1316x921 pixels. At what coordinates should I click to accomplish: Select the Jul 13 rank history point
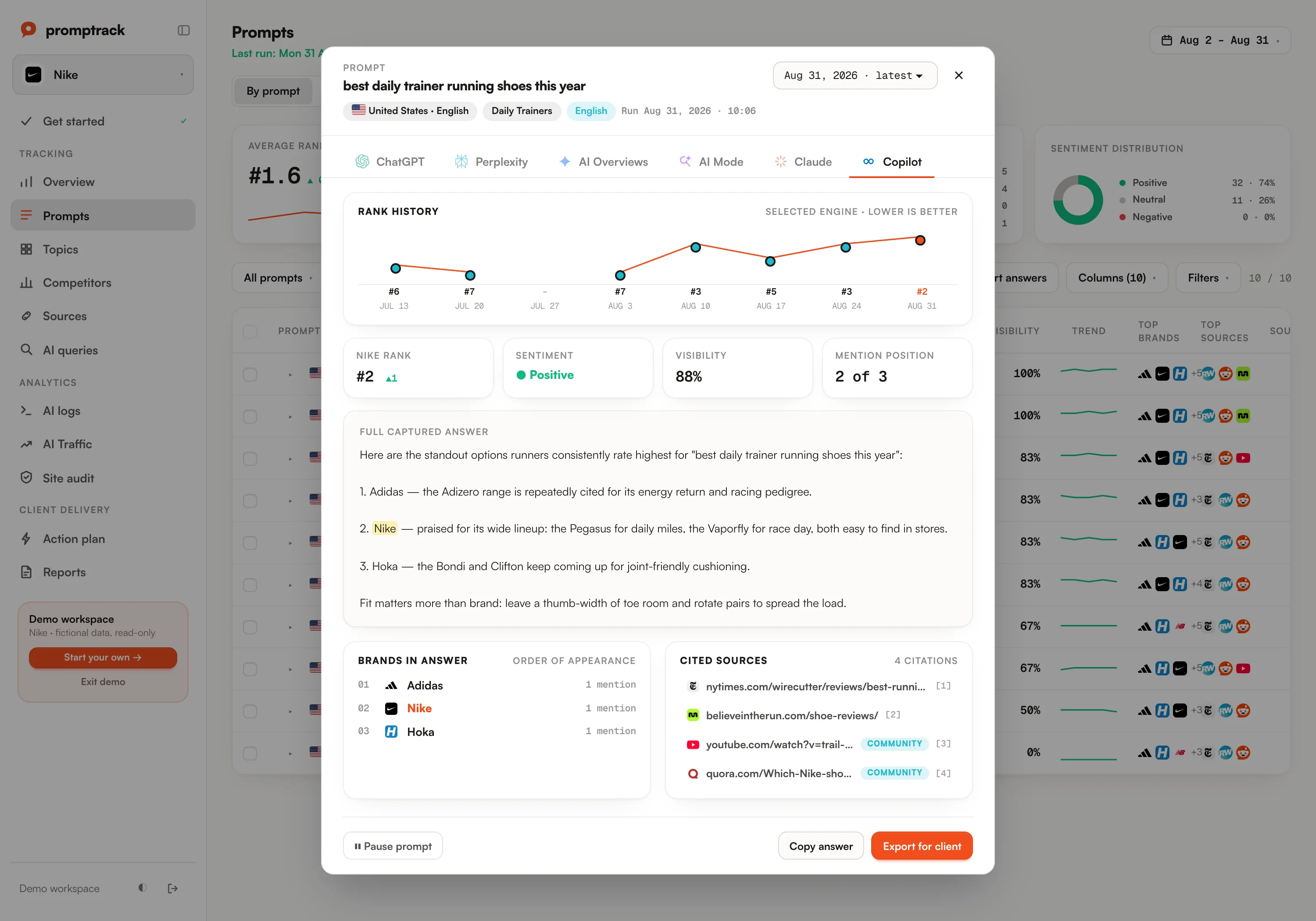coord(396,268)
